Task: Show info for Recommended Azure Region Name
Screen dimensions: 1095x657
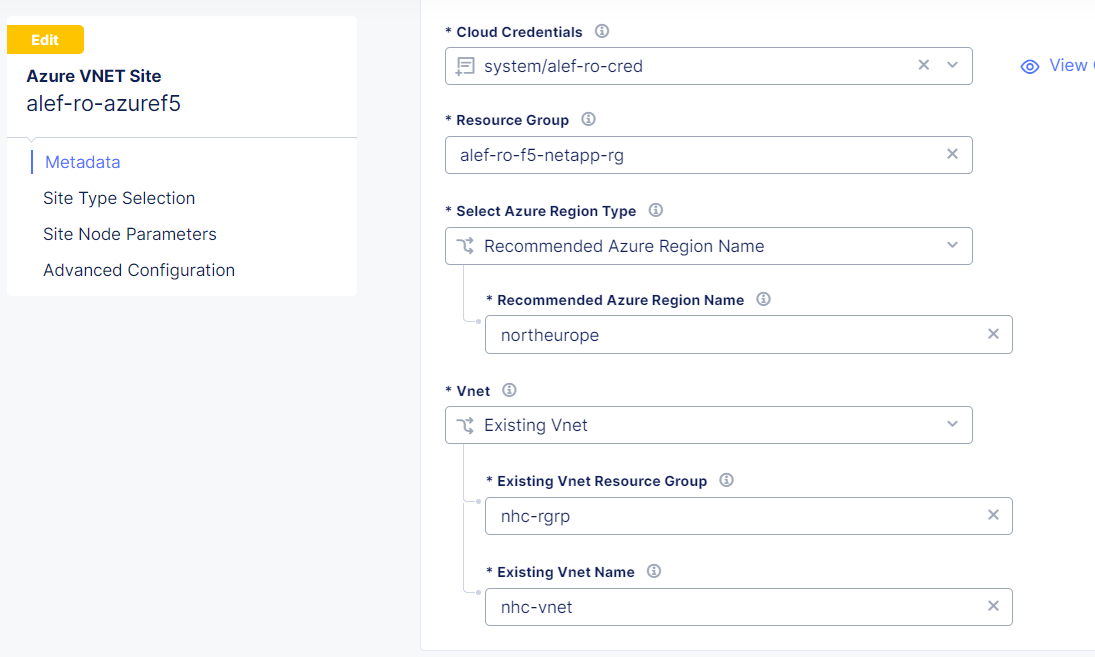Action: point(763,299)
